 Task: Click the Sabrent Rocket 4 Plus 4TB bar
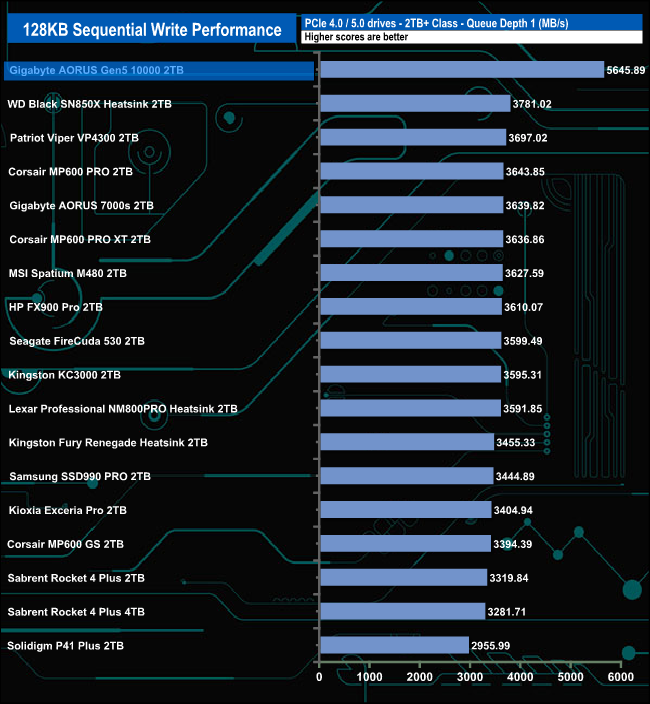pos(403,612)
